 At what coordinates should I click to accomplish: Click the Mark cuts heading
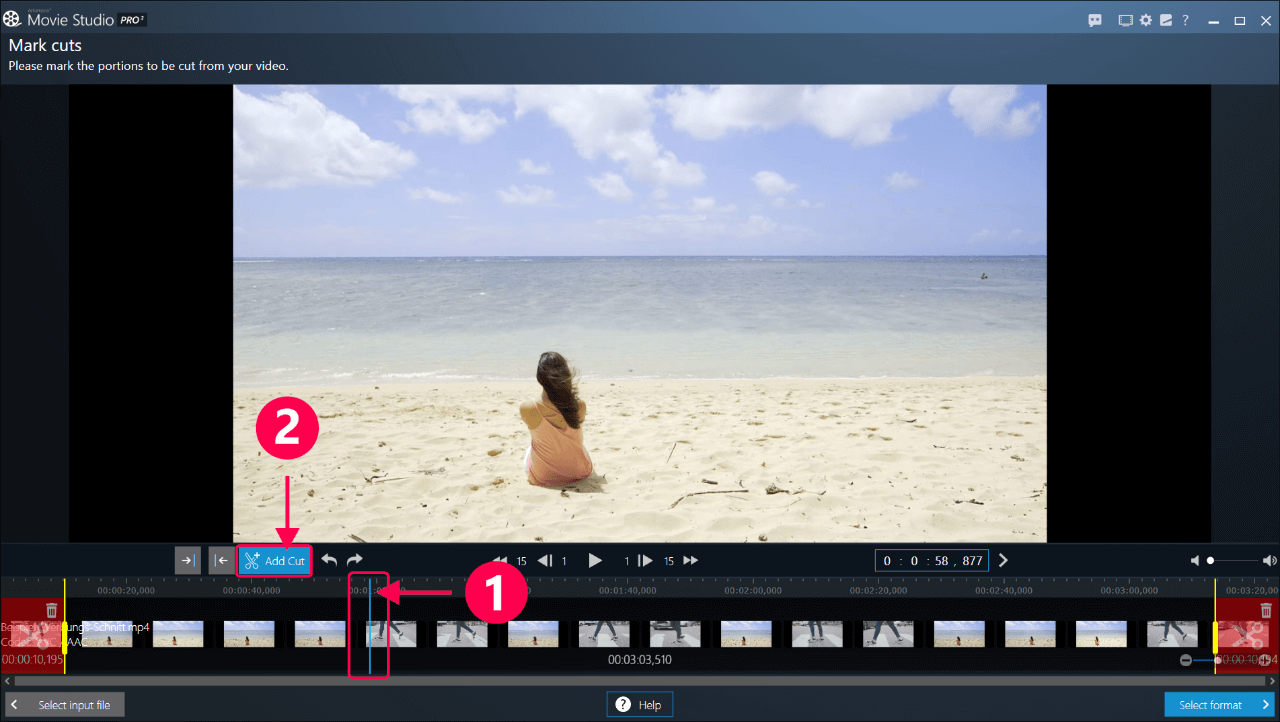point(45,46)
